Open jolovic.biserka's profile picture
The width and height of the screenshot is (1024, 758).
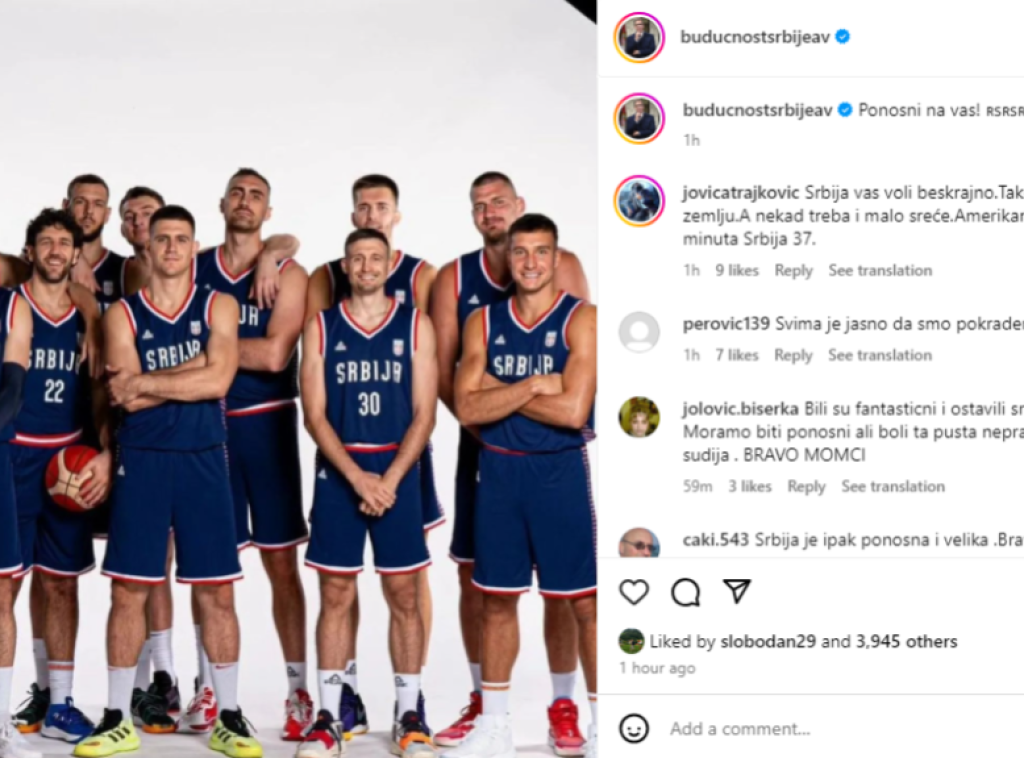click(x=639, y=417)
